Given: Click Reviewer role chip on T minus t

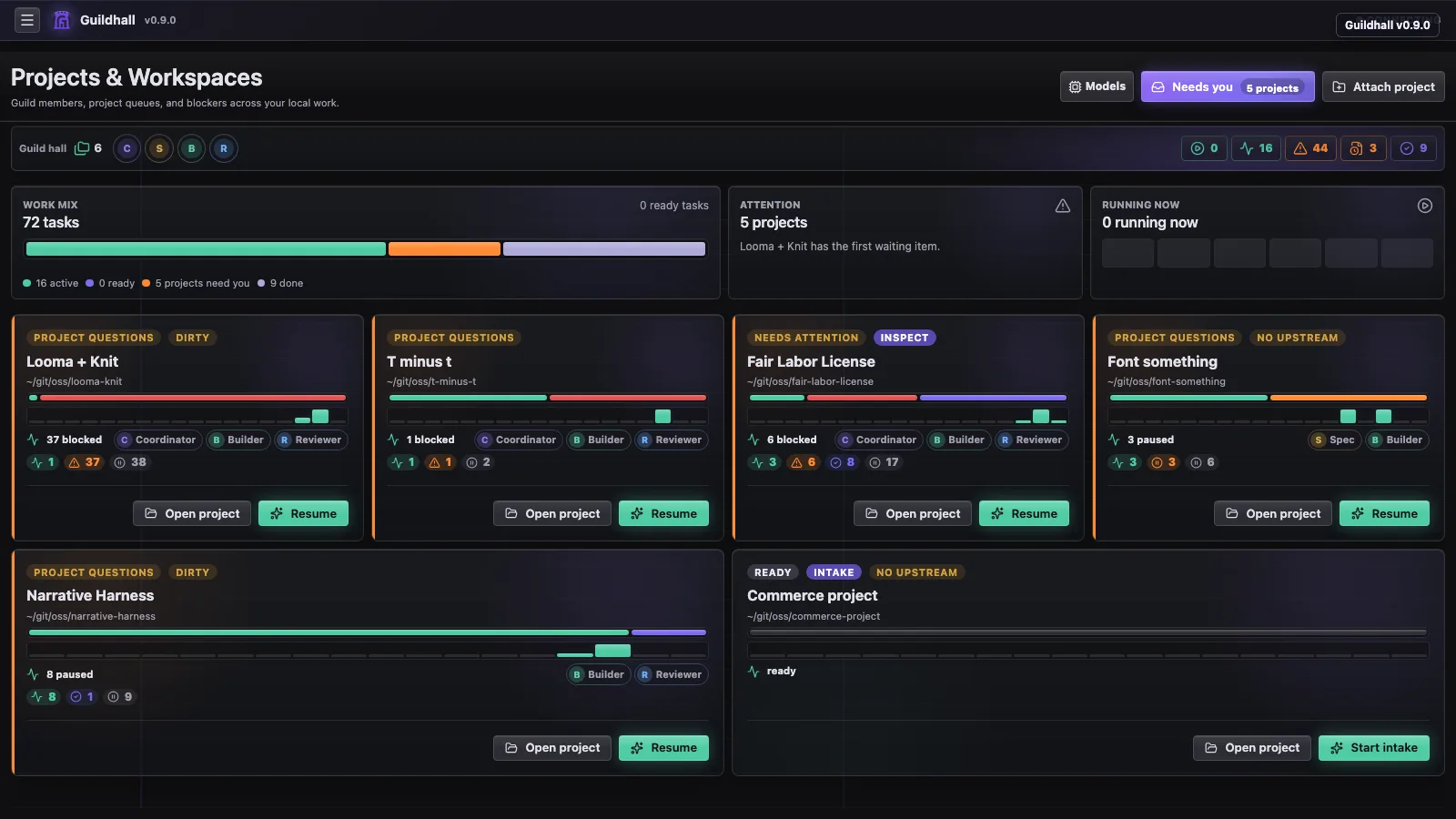Looking at the screenshot, I should tap(671, 440).
